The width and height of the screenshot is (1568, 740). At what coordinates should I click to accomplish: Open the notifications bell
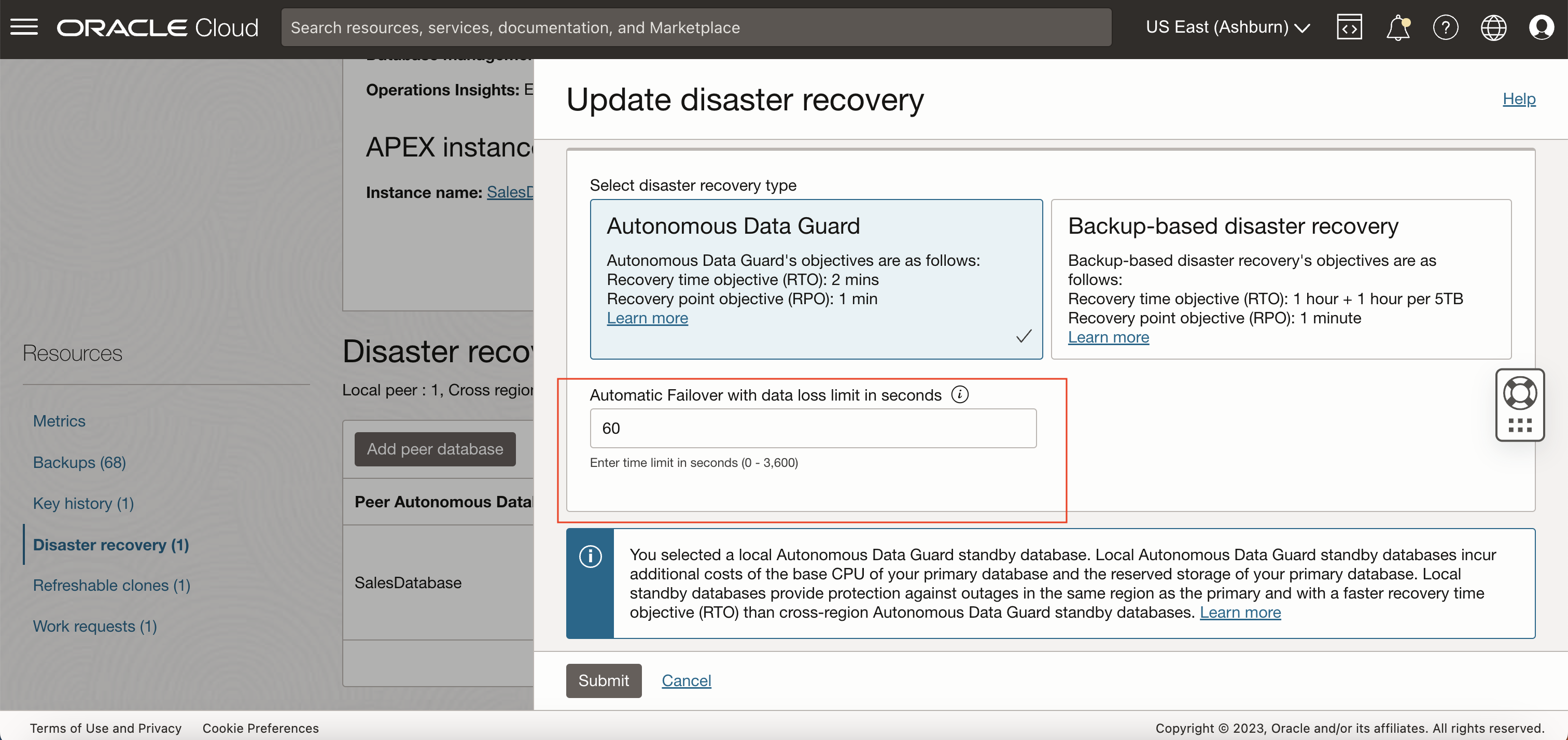(1397, 27)
